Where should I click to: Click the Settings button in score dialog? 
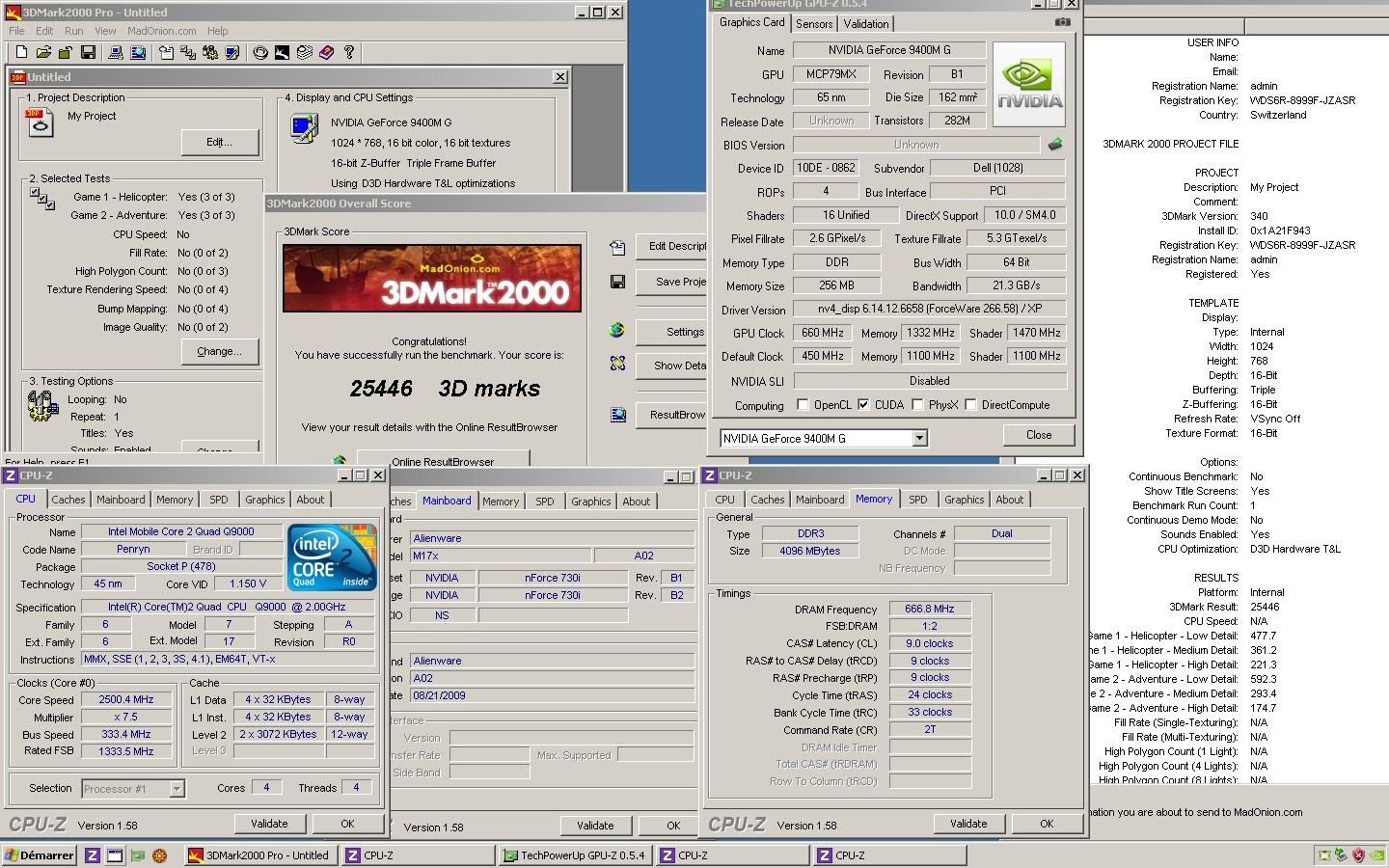[671, 332]
